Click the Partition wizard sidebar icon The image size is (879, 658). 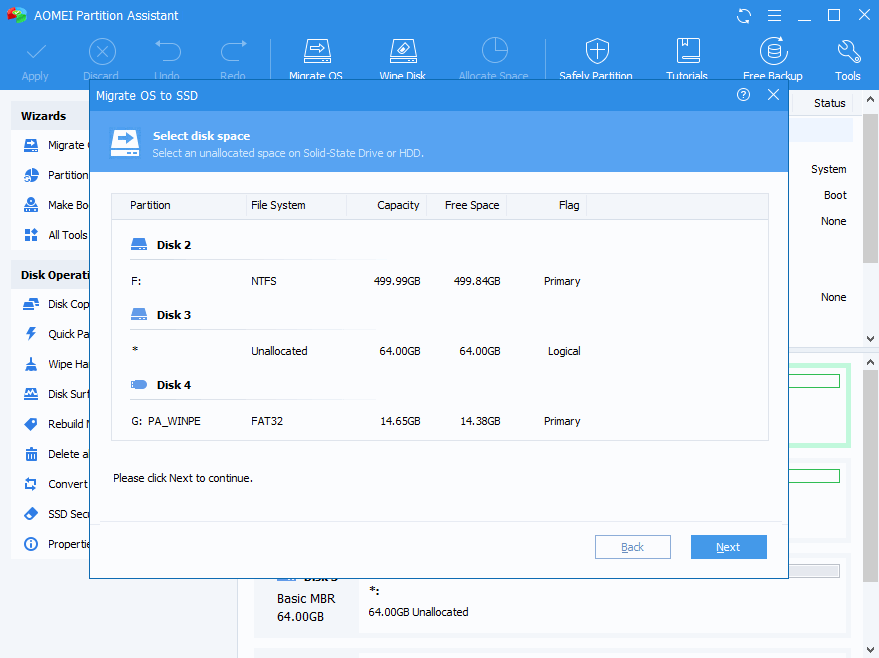pos(31,175)
